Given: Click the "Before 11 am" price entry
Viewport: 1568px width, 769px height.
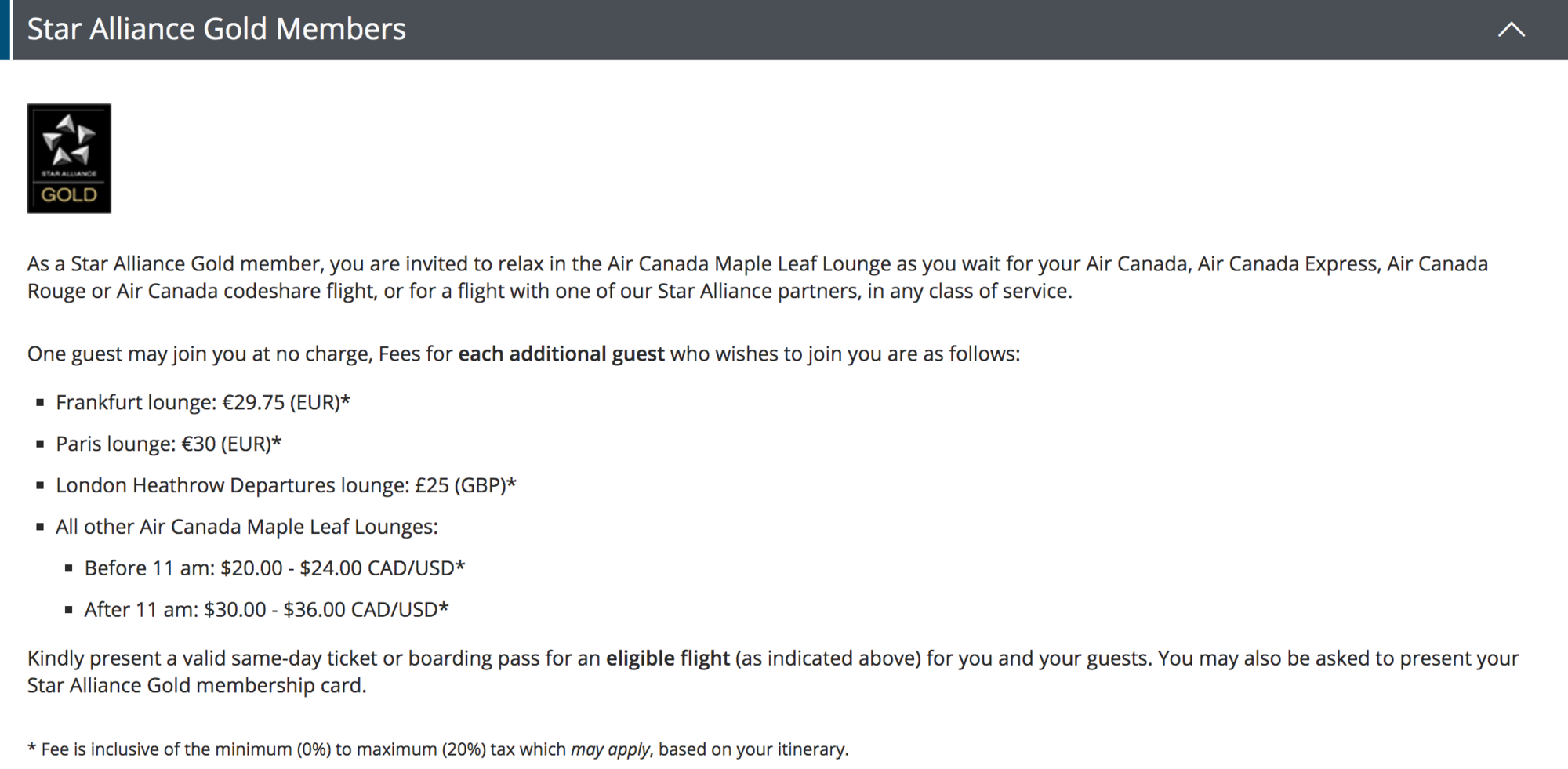Looking at the screenshot, I should coord(274,568).
